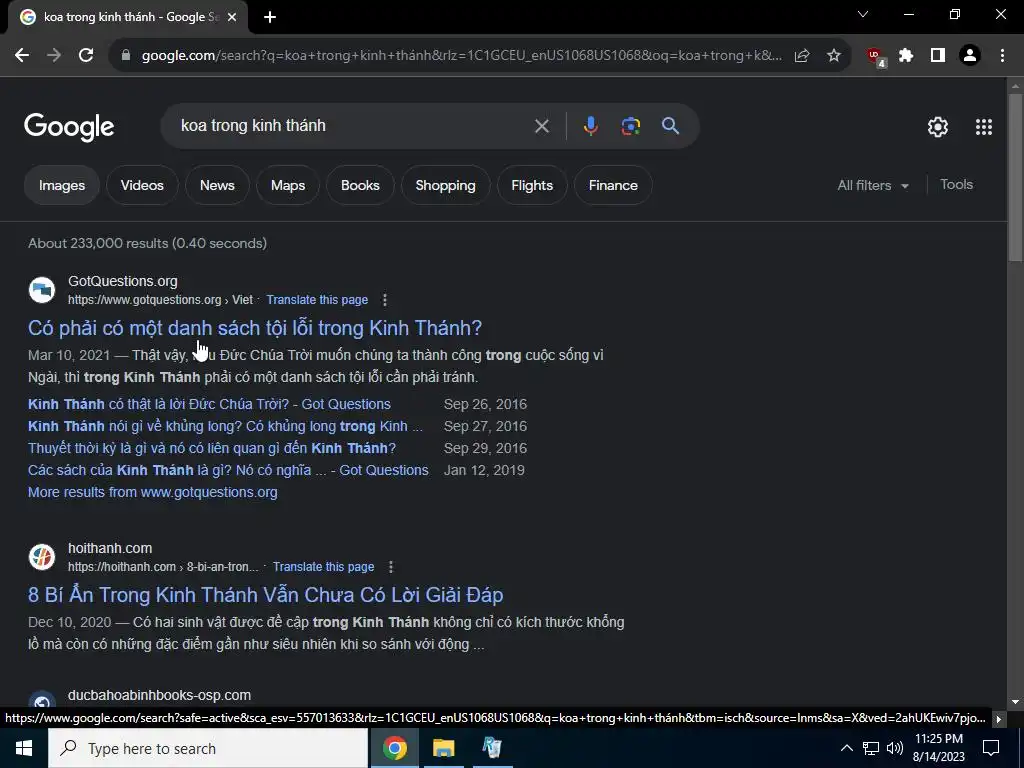The height and width of the screenshot is (768, 1024).
Task: Open the volume tray icon
Action: (894, 748)
